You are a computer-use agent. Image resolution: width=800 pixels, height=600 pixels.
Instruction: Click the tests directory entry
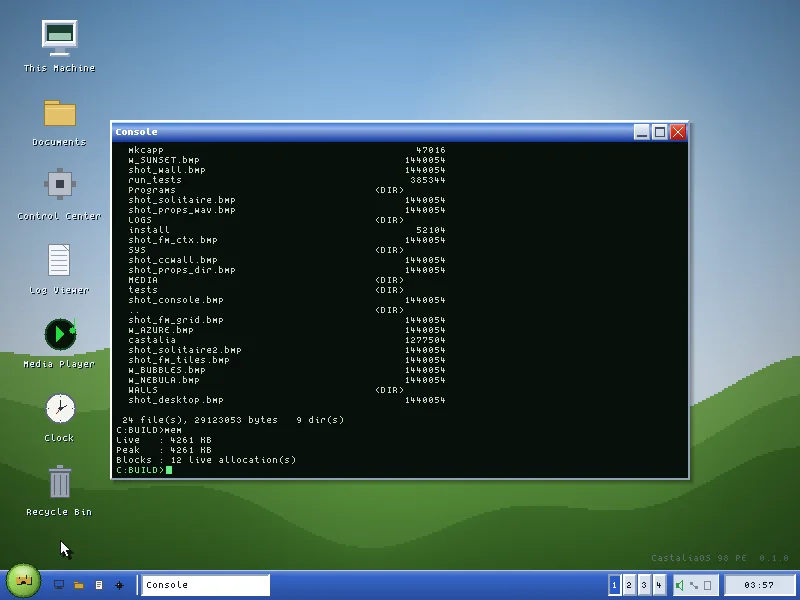(143, 290)
